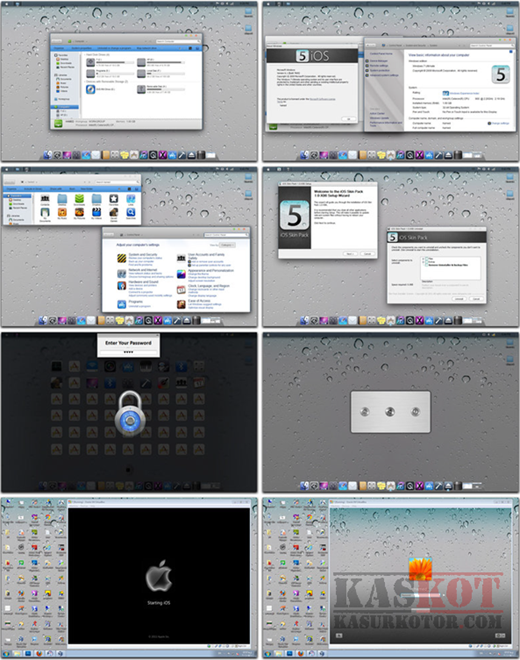The image size is (520, 660).
Task: Open the Removable Disk drive icon in the Computer window
Action: (141, 89)
